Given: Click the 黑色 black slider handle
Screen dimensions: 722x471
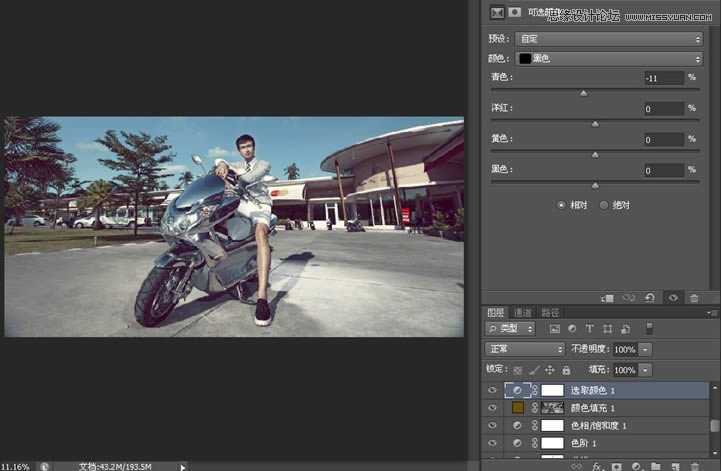Looking at the screenshot, I should tap(595, 186).
